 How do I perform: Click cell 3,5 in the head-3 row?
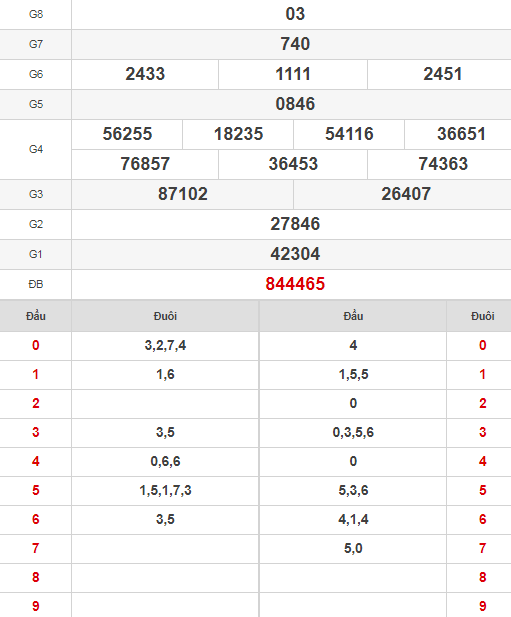click(165, 432)
